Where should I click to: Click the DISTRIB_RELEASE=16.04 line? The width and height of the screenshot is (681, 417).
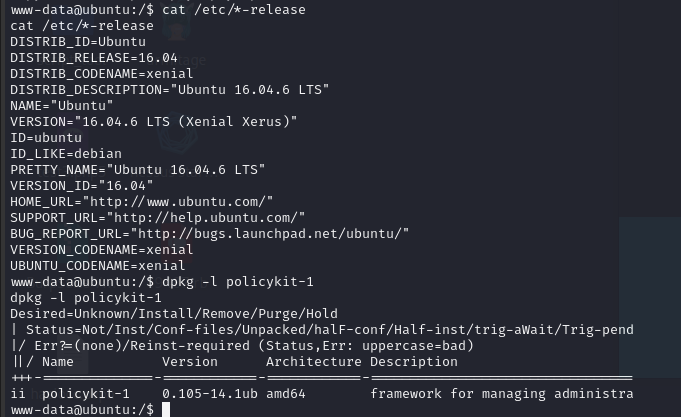(94, 57)
